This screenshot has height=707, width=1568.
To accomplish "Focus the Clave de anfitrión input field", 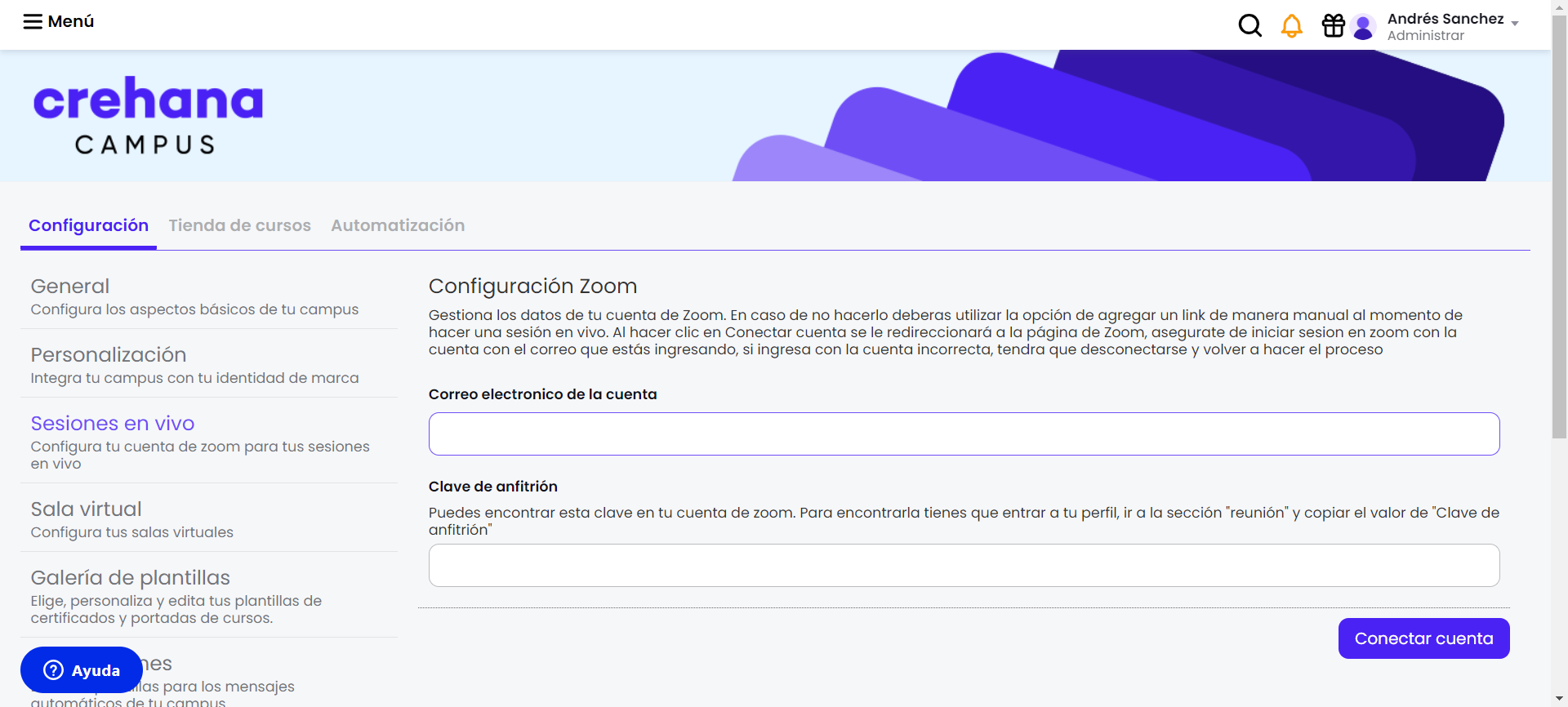I will pyautogui.click(x=964, y=565).
